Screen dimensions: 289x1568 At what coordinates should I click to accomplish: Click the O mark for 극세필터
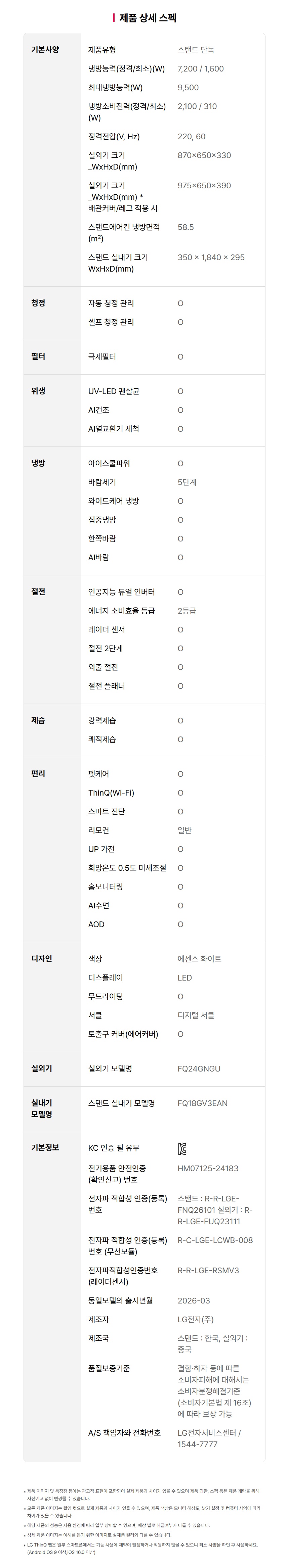(x=180, y=357)
